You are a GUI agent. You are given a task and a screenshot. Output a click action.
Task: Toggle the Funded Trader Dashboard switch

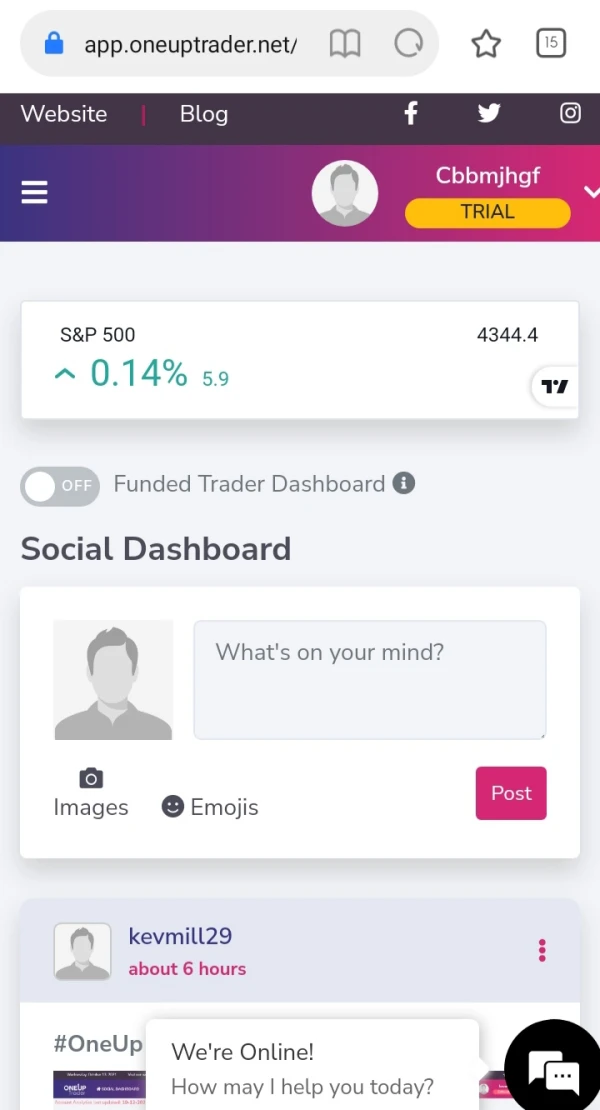(60, 486)
